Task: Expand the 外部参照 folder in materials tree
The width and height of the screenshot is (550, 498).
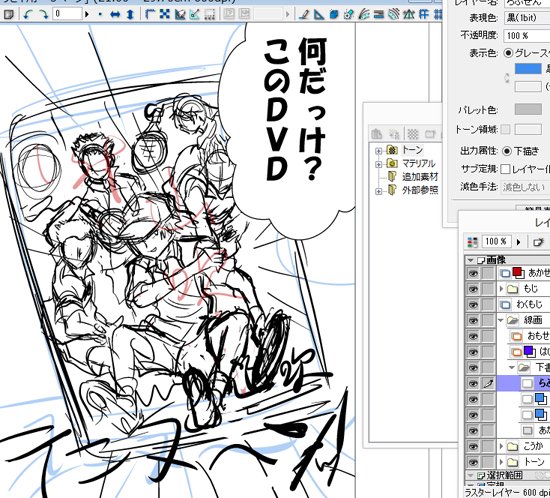Action: click(x=378, y=191)
